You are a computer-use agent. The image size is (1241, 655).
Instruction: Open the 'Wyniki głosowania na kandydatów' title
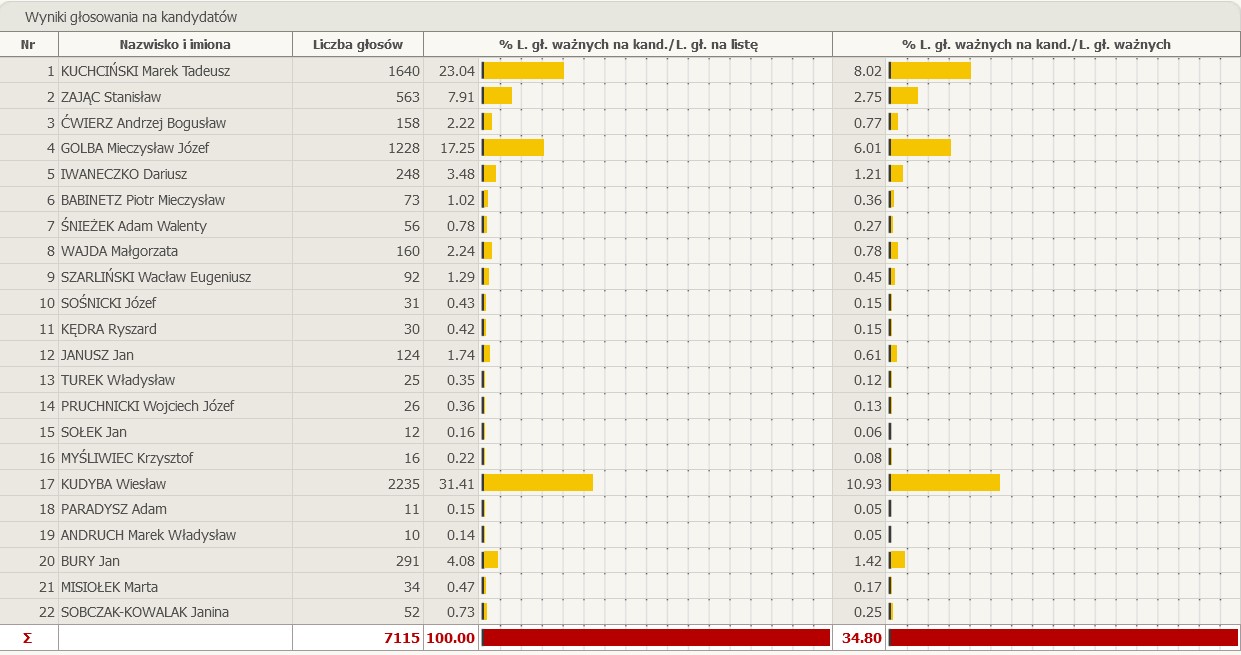tap(131, 18)
